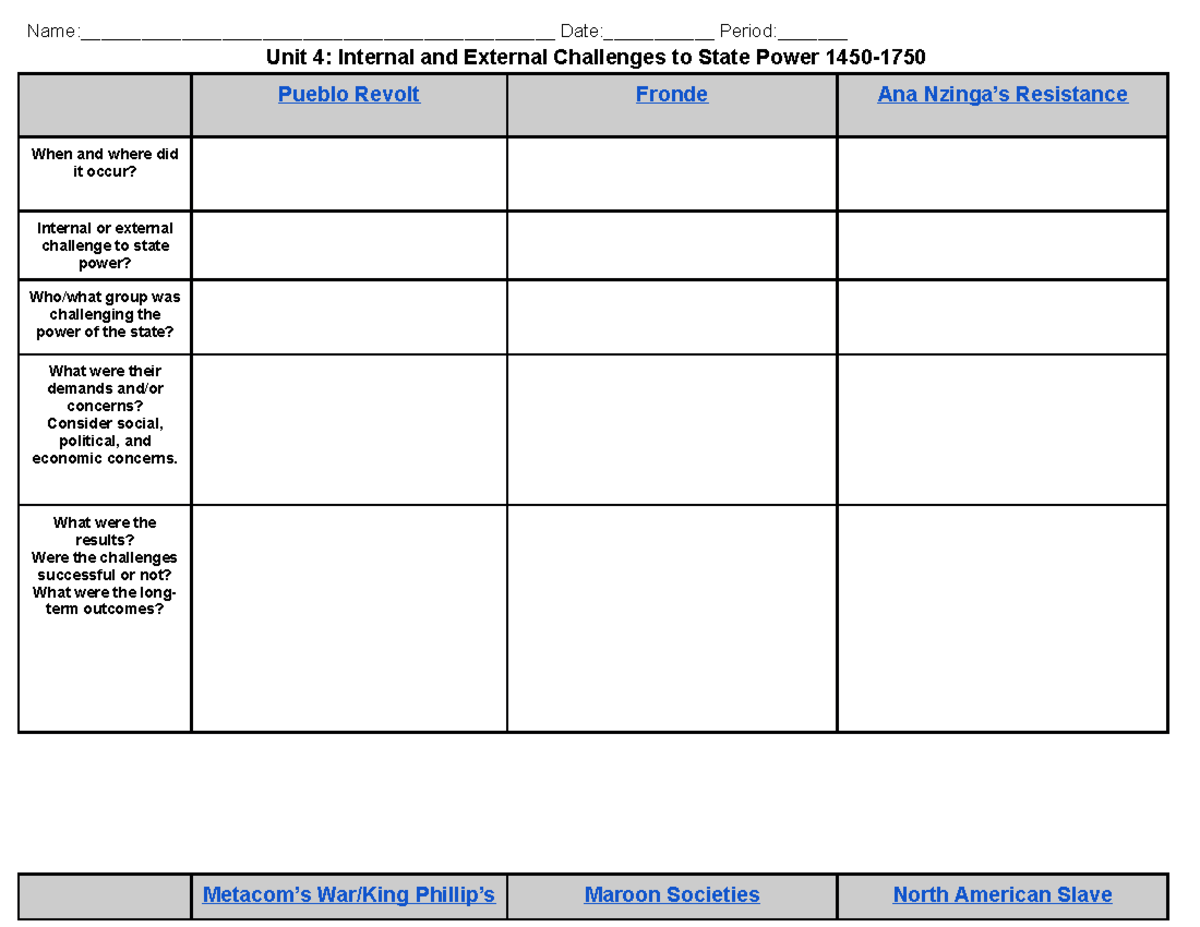
Task: Open the North American Slave hyperlink
Action: click(x=1002, y=894)
